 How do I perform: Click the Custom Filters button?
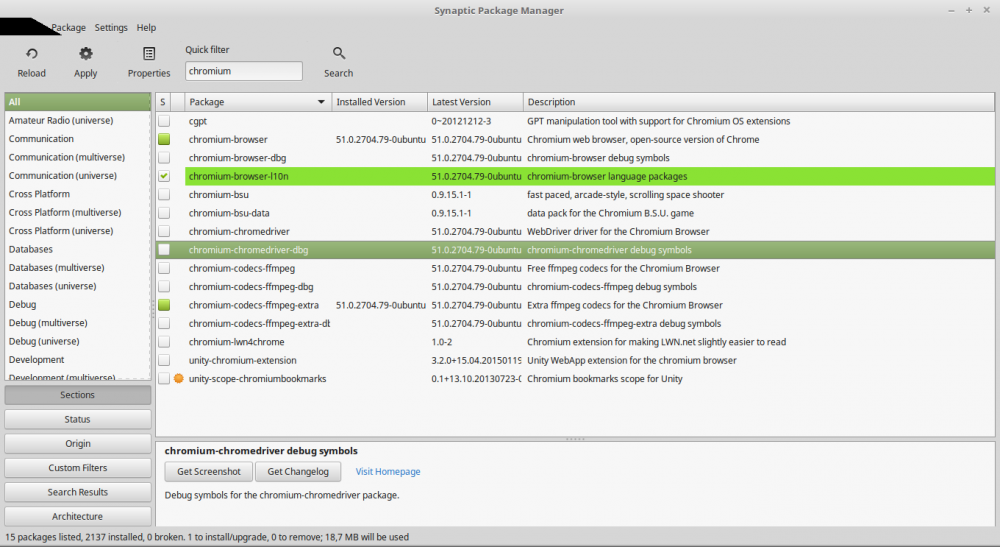point(78,468)
